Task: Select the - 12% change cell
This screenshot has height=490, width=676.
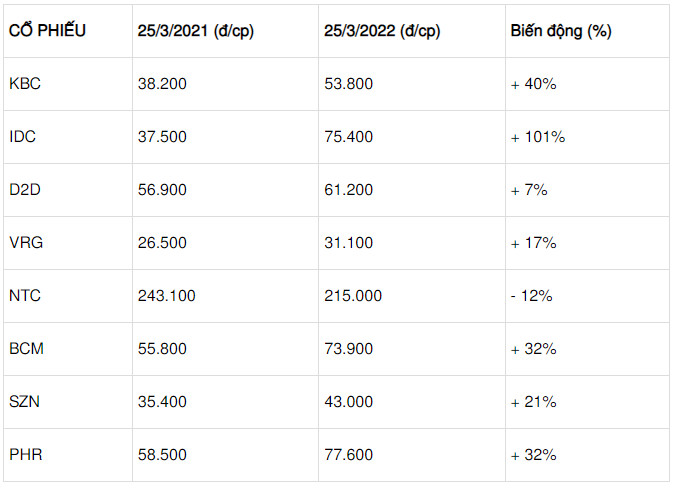Action: click(531, 296)
